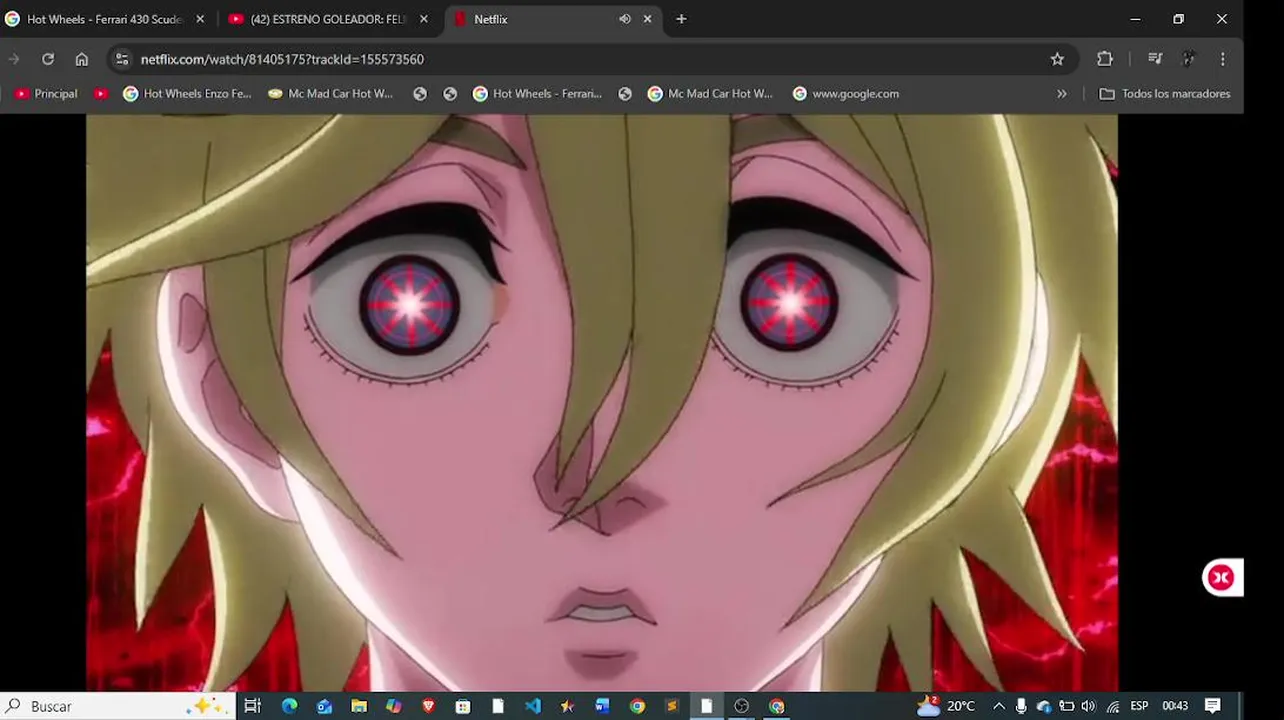Open the volume control in the tray
Screen dimensions: 1284x720
[x=1089, y=706]
